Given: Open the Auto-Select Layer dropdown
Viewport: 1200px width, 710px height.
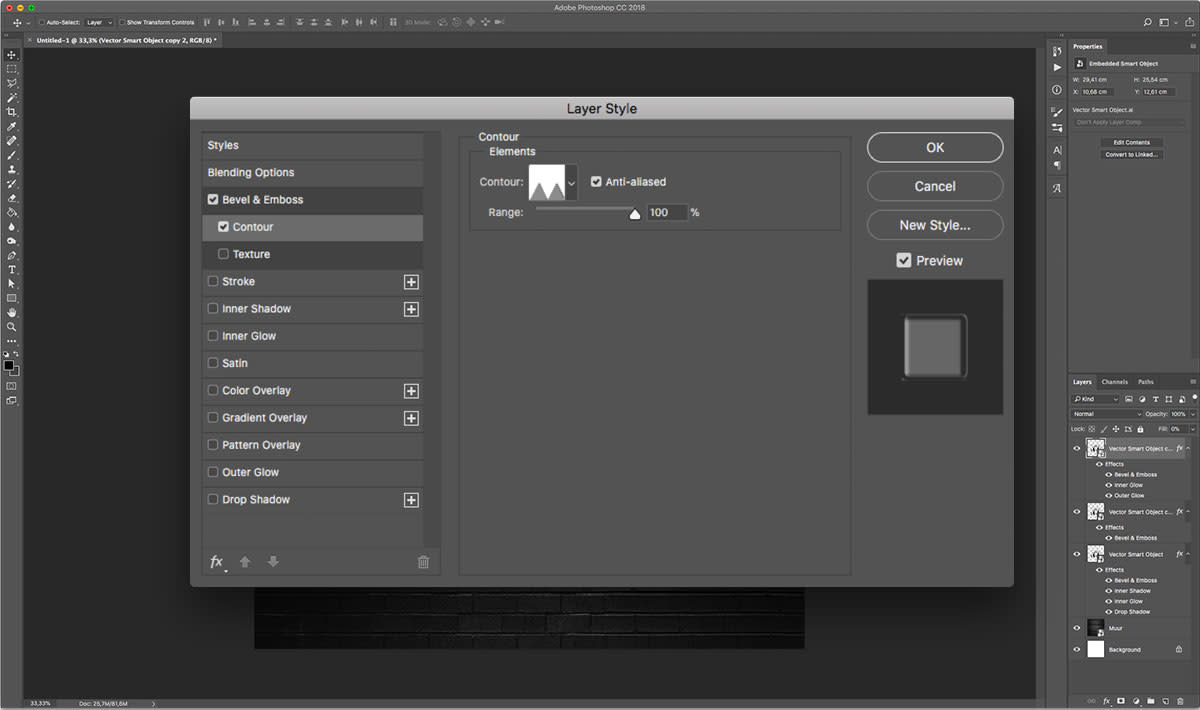Looking at the screenshot, I should click(99, 22).
